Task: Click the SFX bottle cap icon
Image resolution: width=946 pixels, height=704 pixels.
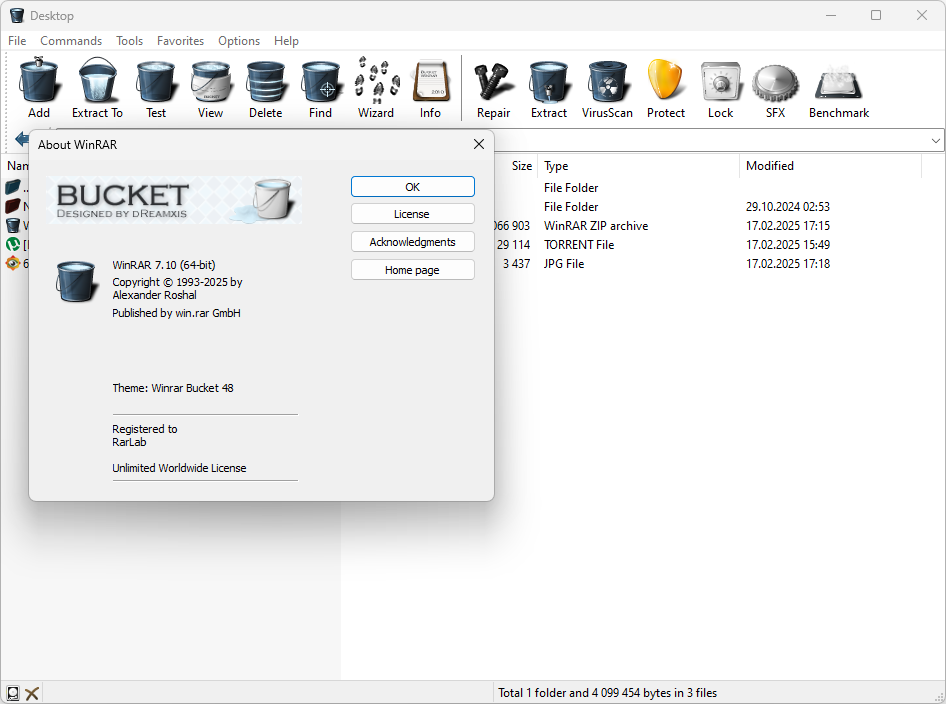Action: [775, 88]
